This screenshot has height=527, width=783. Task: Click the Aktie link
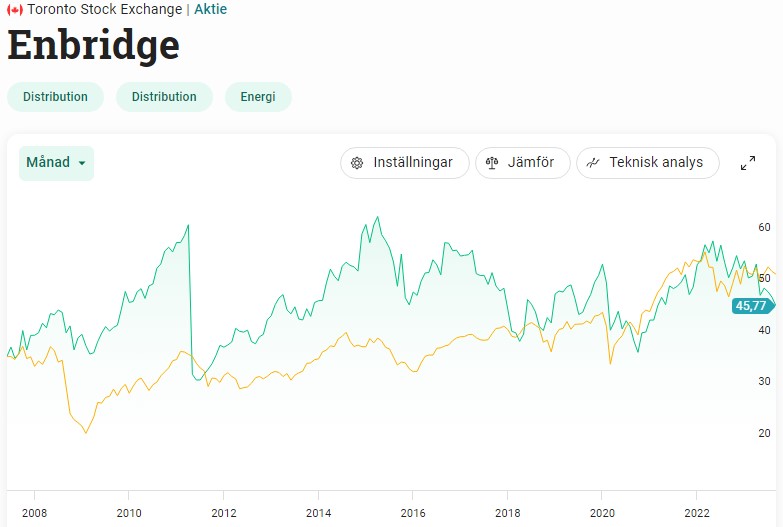[x=210, y=9]
